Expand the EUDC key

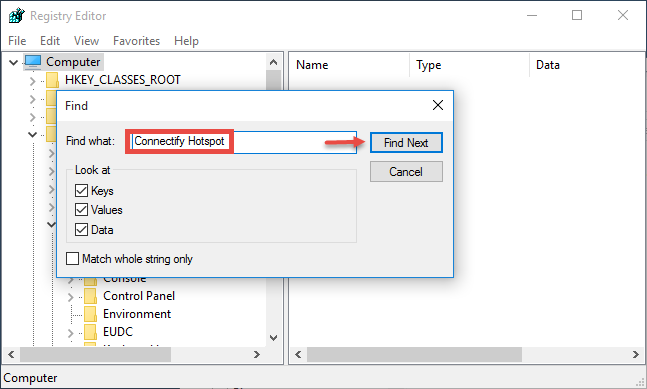point(71,332)
